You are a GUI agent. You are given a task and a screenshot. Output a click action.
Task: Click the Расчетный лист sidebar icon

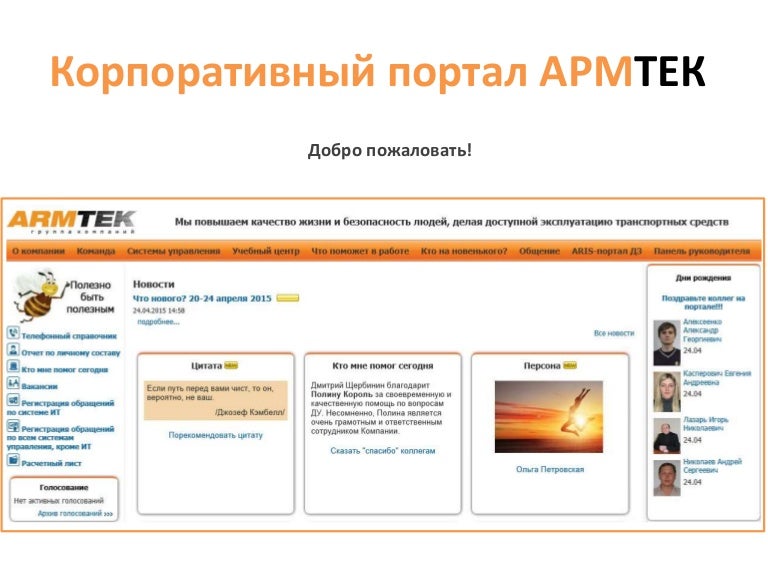13,461
